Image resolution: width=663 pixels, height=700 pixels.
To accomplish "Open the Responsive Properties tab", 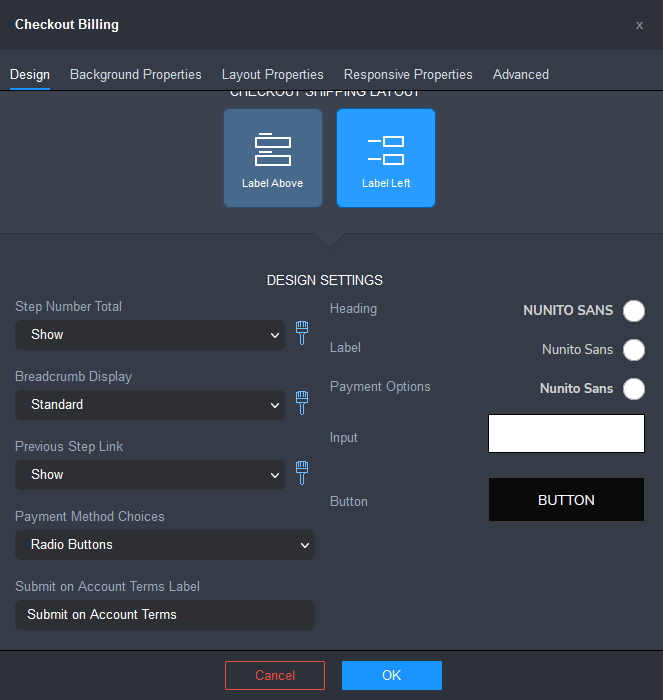I will click(408, 75).
